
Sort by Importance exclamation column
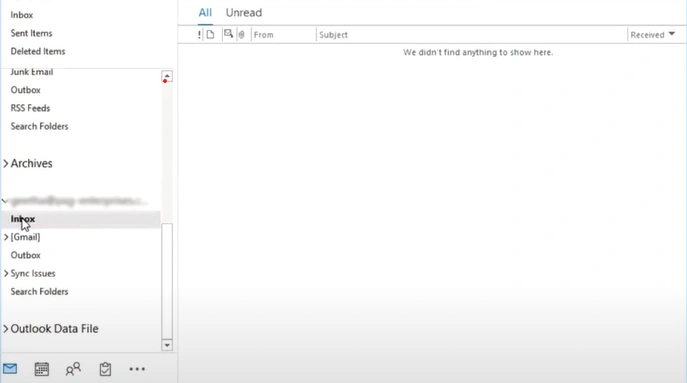199,35
